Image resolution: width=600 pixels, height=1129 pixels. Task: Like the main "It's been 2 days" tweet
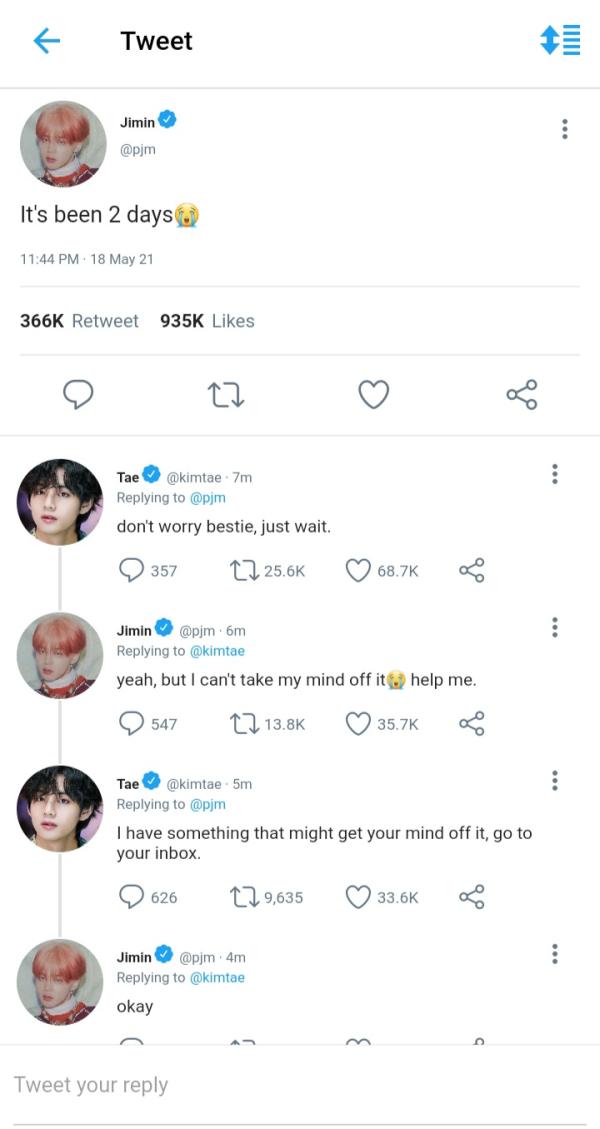click(x=373, y=395)
